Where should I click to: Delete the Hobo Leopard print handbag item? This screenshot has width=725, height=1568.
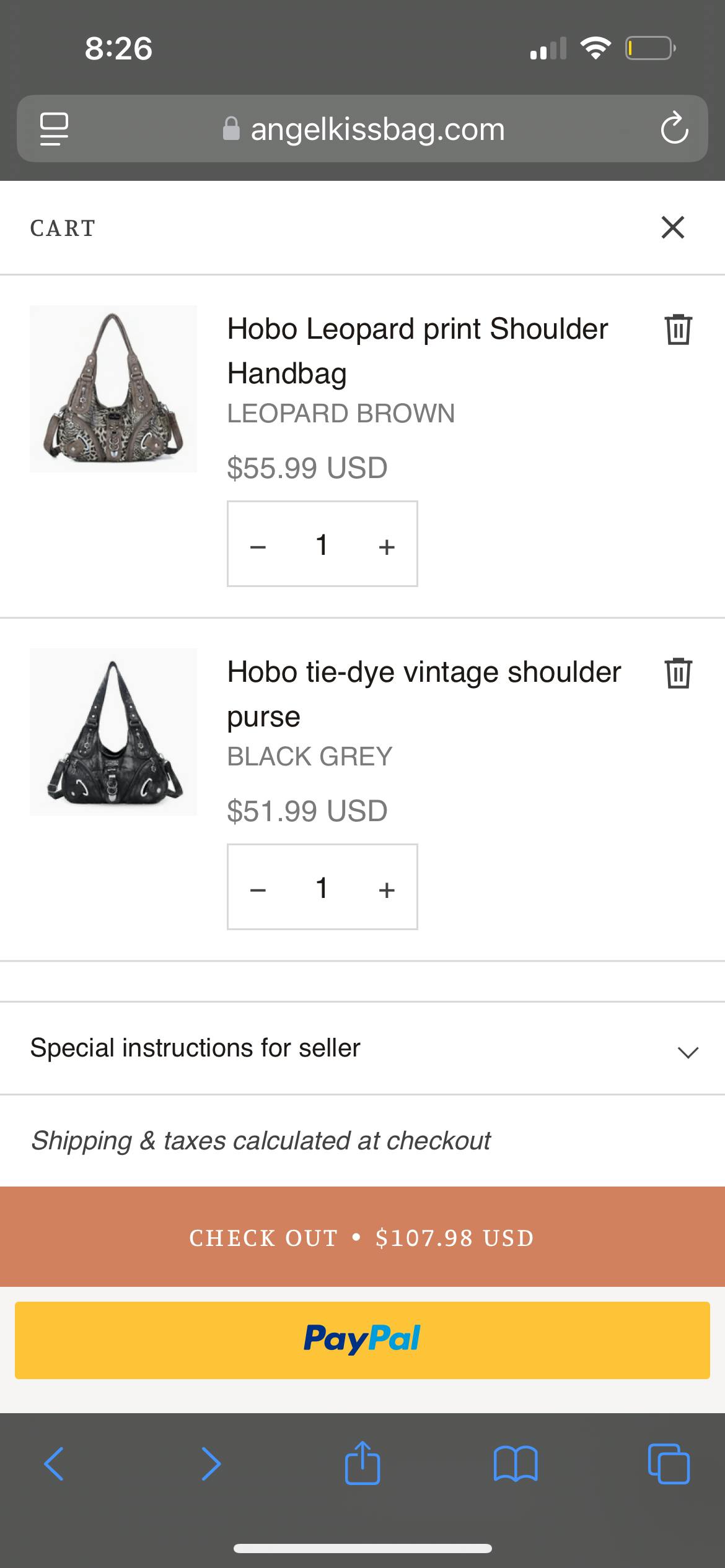pyautogui.click(x=678, y=329)
